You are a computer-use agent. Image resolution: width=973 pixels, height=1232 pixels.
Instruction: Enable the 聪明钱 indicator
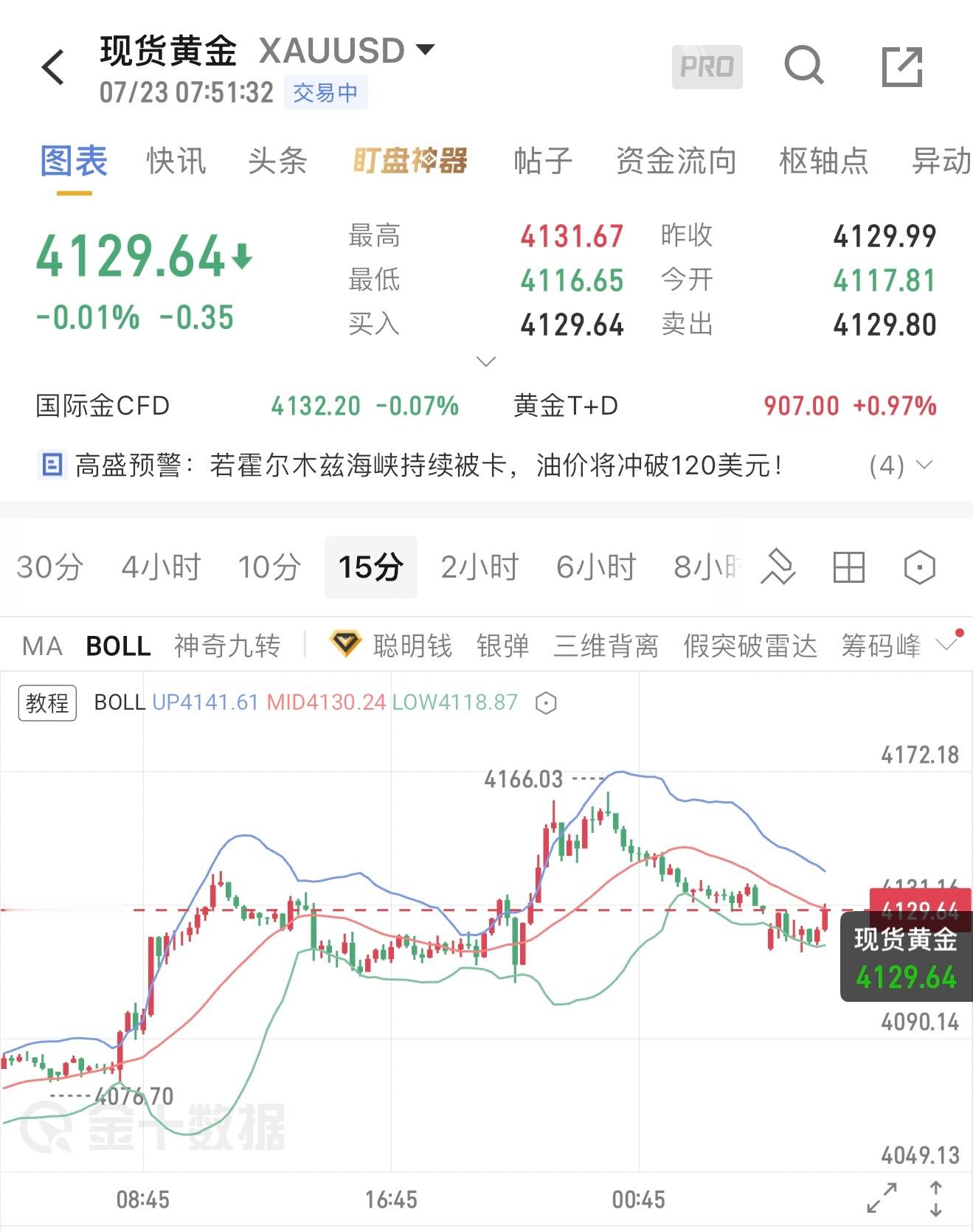click(x=412, y=646)
